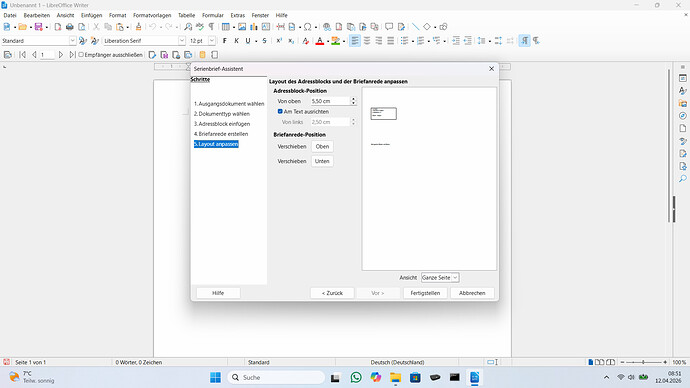Click the Superscript icon
This screenshot has width=690, height=388.
coord(279,41)
